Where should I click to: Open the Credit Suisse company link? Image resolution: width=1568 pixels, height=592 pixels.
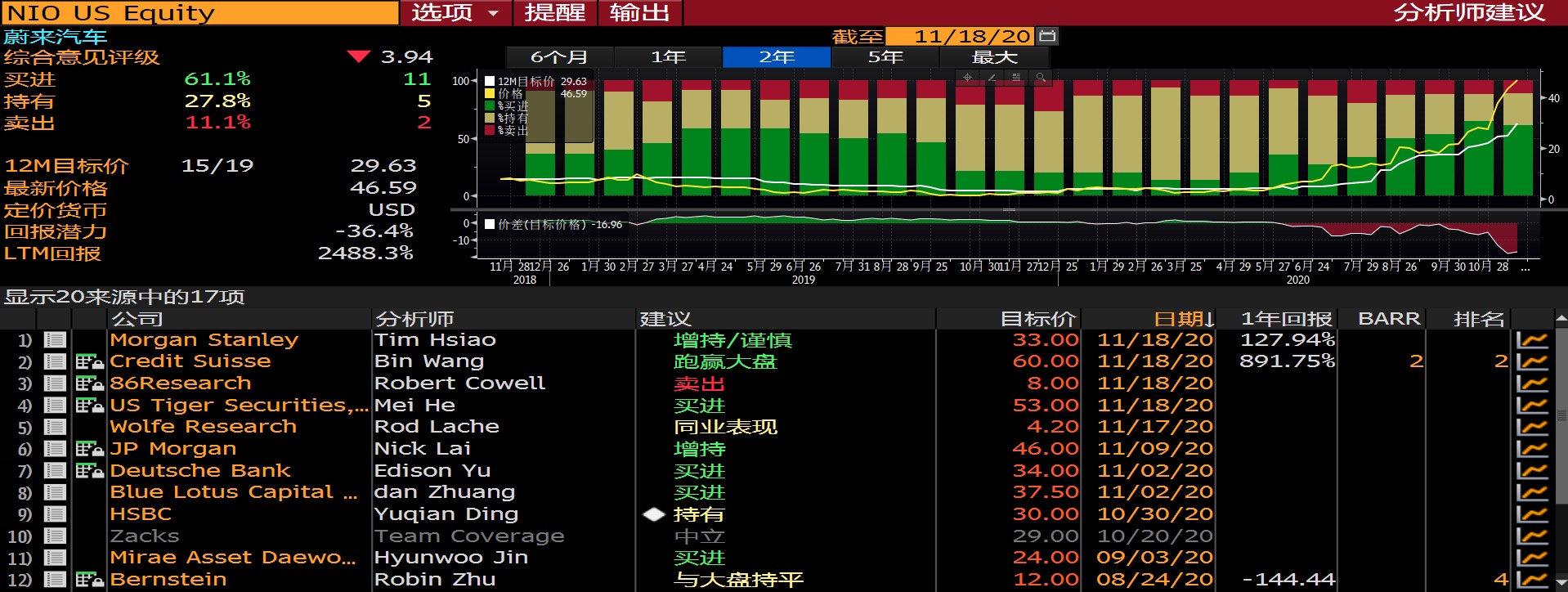point(190,361)
